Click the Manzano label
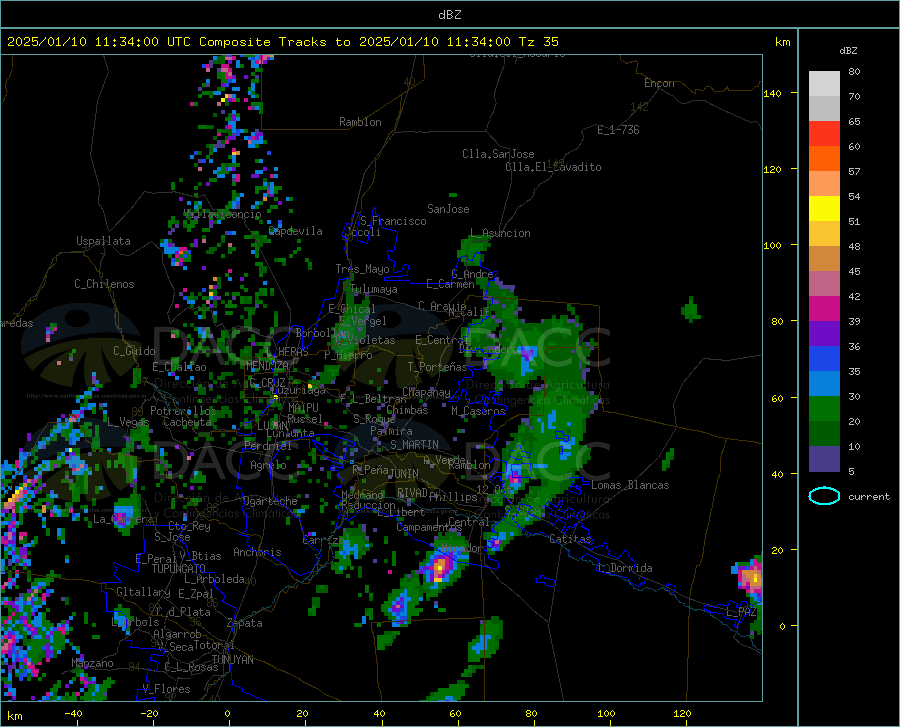This screenshot has width=900, height=727. pos(92,663)
